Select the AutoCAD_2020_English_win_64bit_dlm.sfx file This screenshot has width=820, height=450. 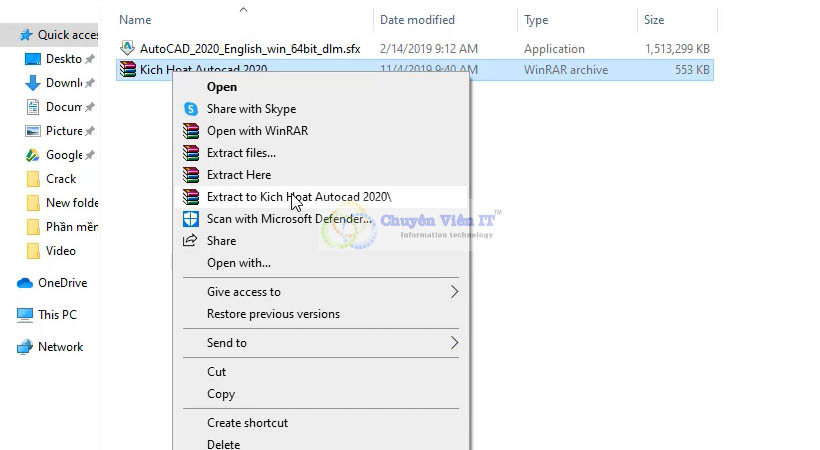(x=250, y=48)
